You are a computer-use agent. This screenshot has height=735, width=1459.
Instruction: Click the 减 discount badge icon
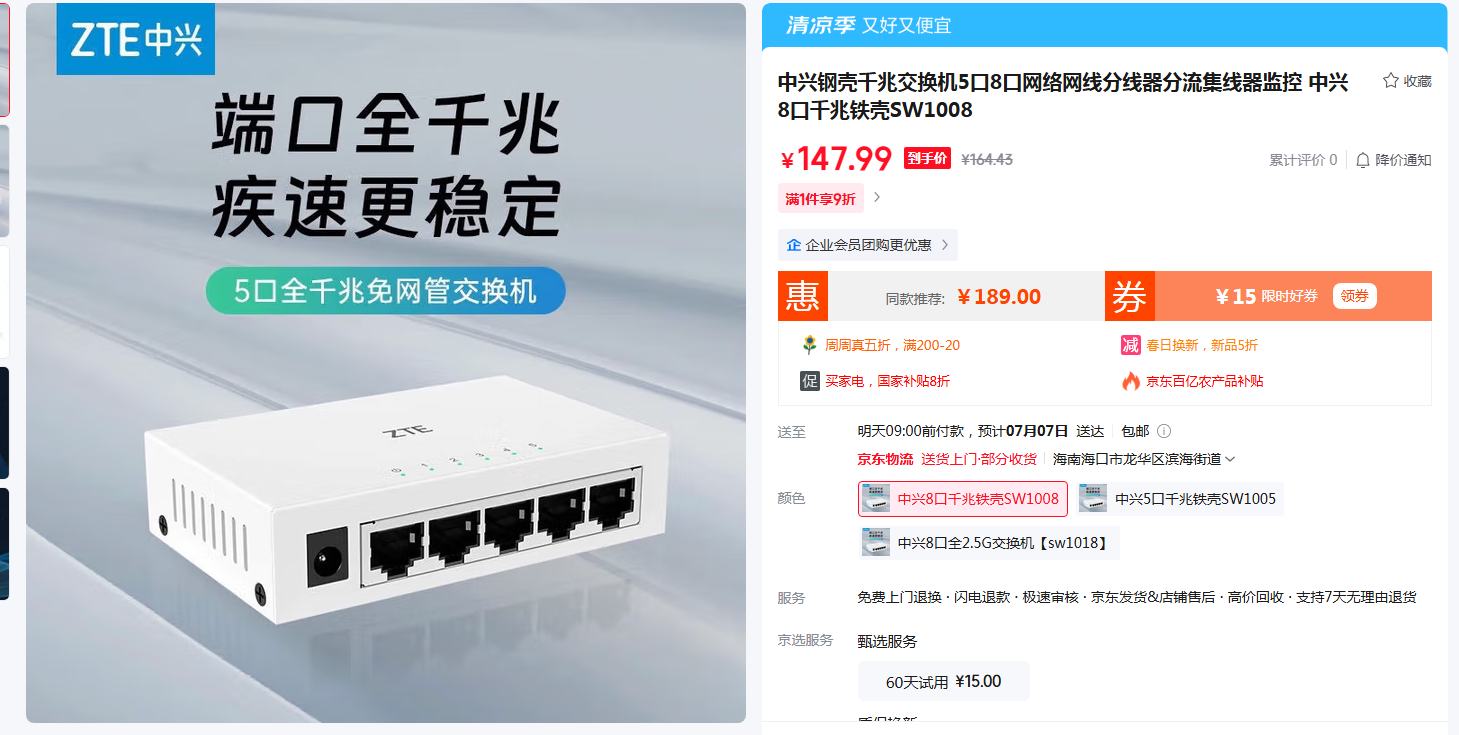point(1130,345)
